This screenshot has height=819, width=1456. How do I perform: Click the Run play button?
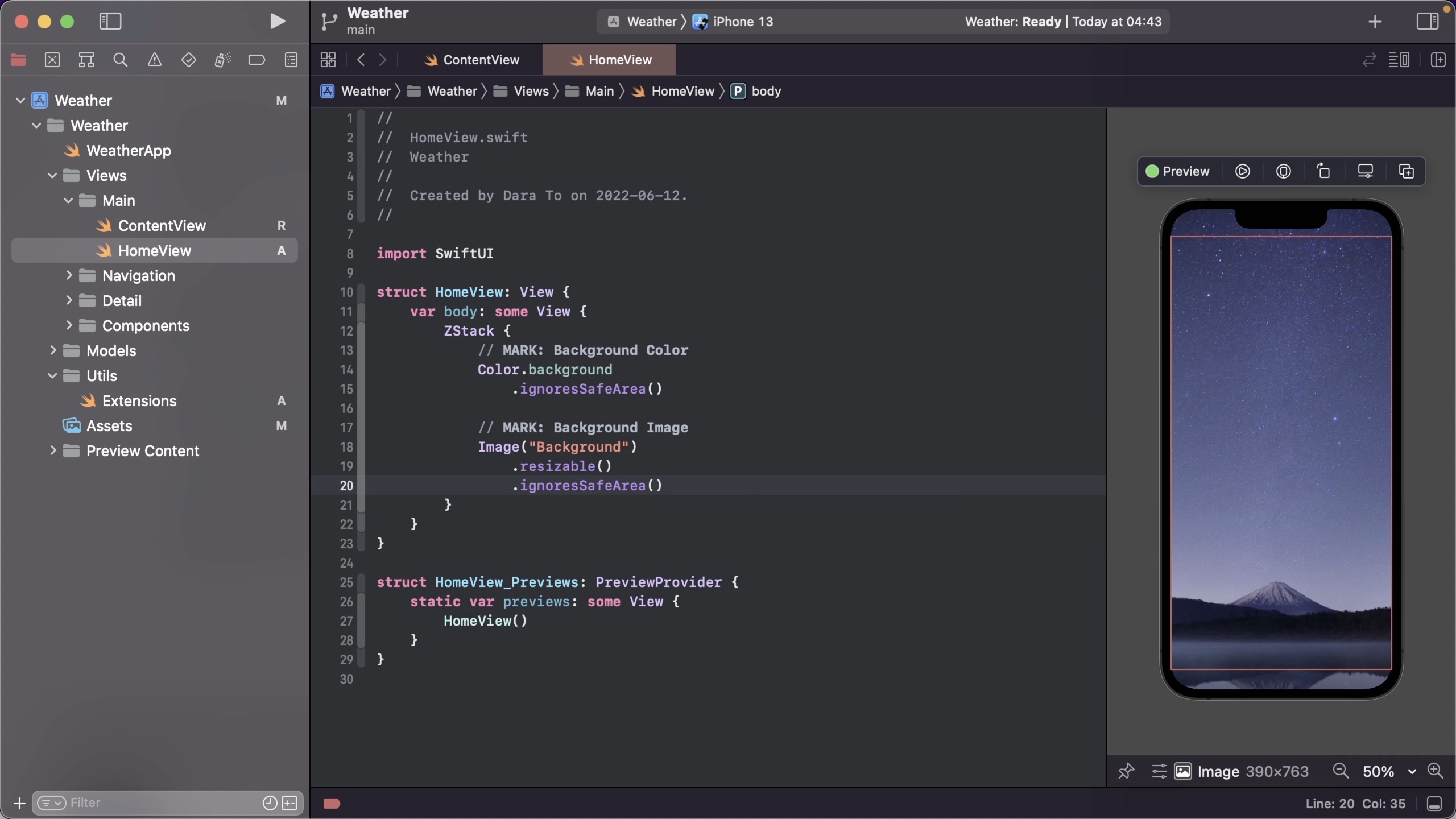coord(277,22)
